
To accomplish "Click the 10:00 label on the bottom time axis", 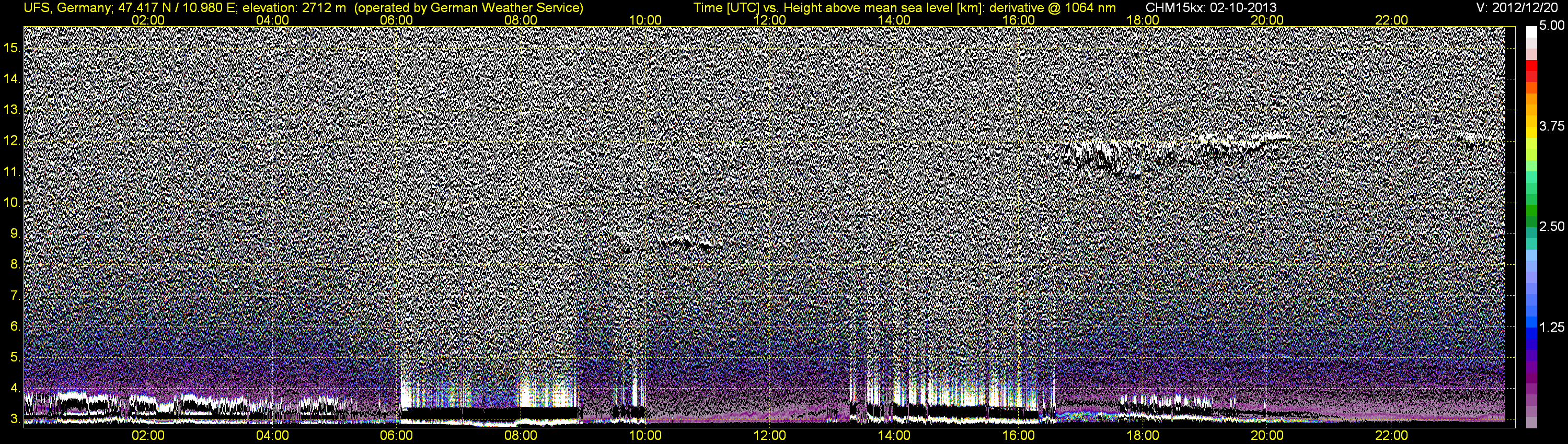I will pyautogui.click(x=645, y=436).
